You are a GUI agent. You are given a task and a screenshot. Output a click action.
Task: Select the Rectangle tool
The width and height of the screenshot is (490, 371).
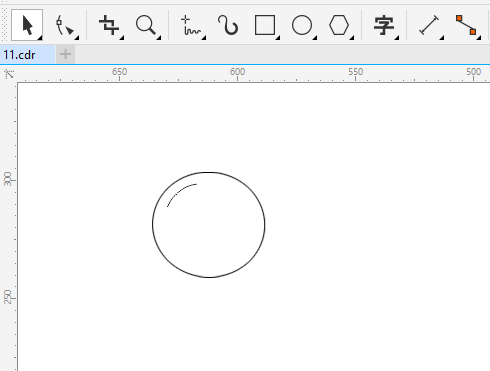[265, 25]
